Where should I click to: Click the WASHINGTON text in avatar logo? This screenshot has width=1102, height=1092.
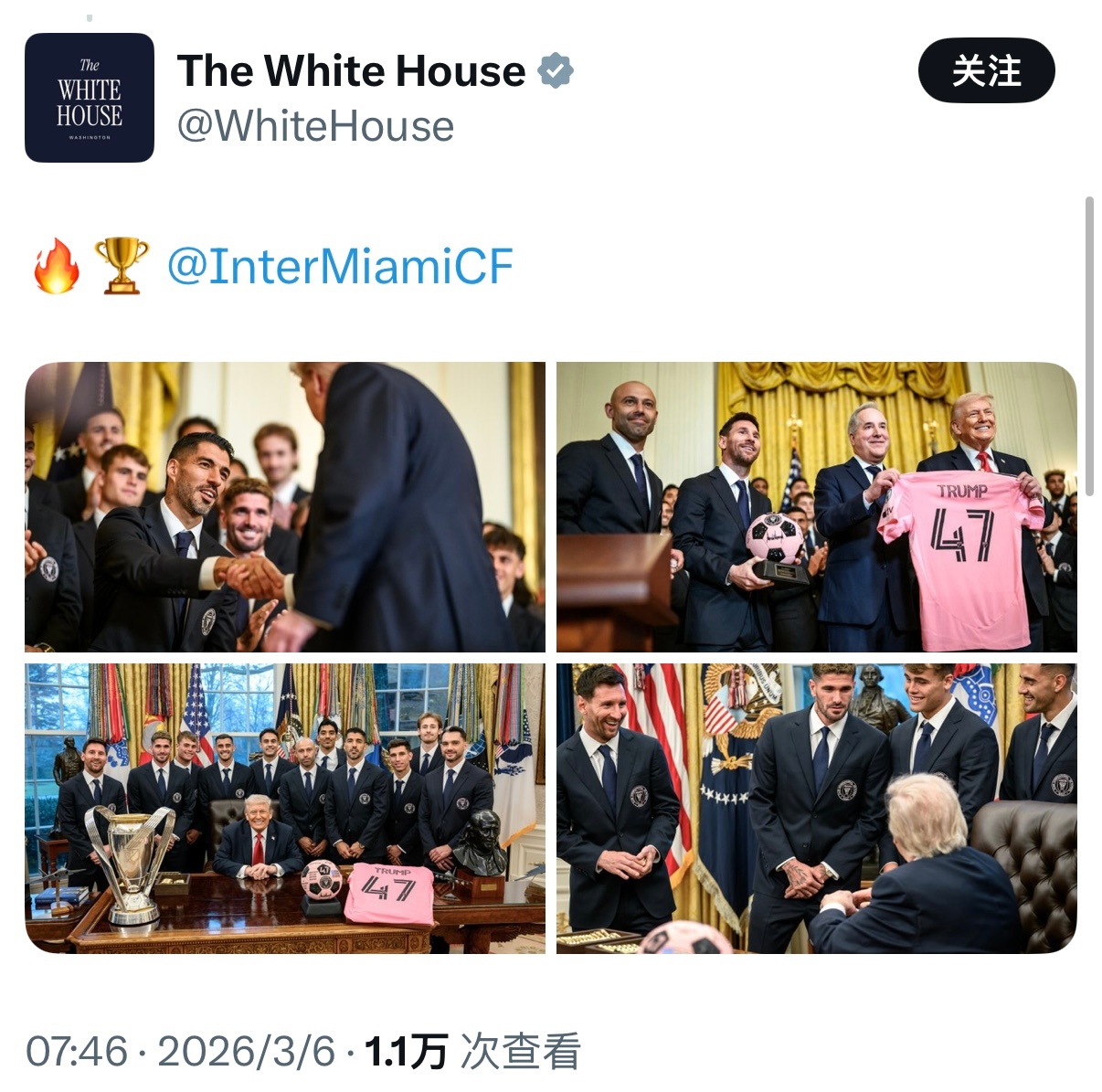(90, 138)
